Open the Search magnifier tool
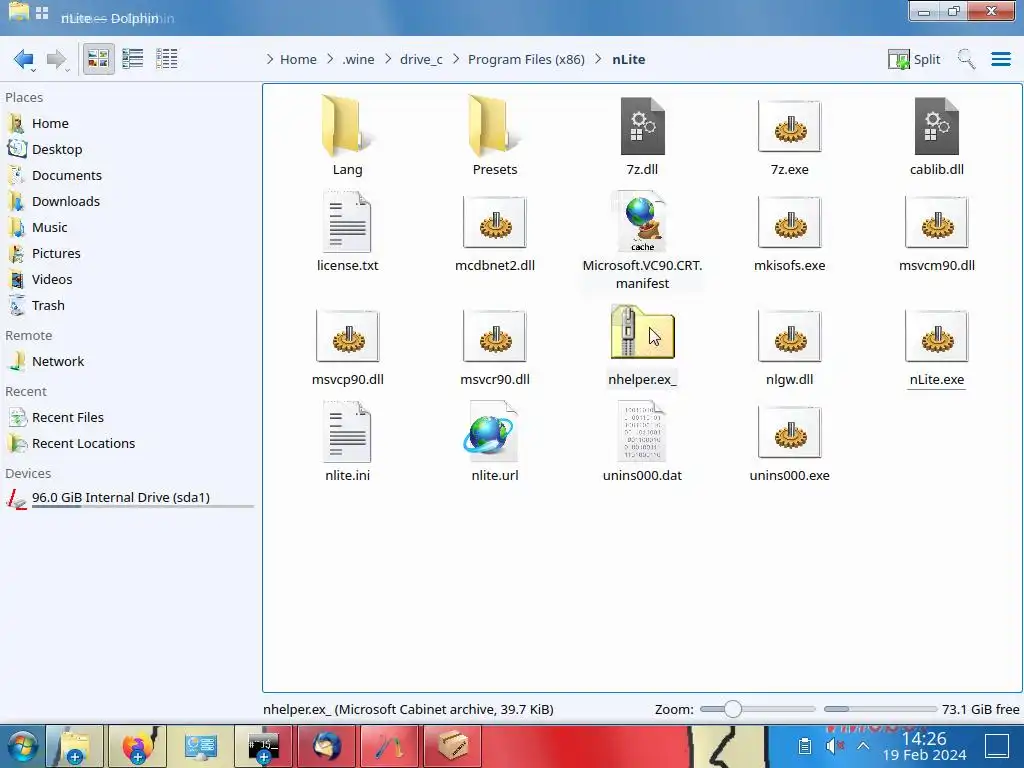Viewport: 1024px width, 768px height. (967, 59)
